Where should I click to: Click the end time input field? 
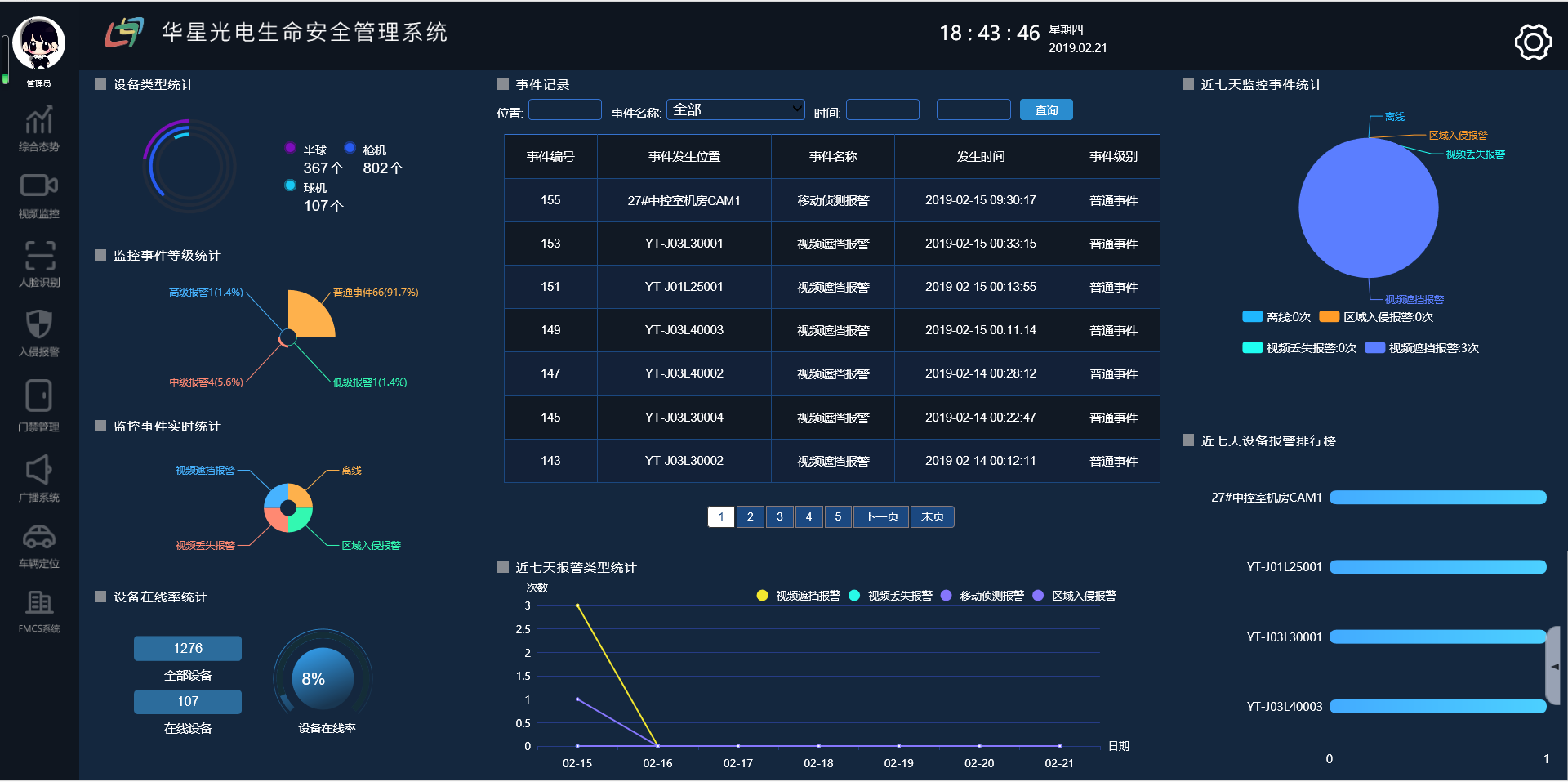click(x=973, y=110)
